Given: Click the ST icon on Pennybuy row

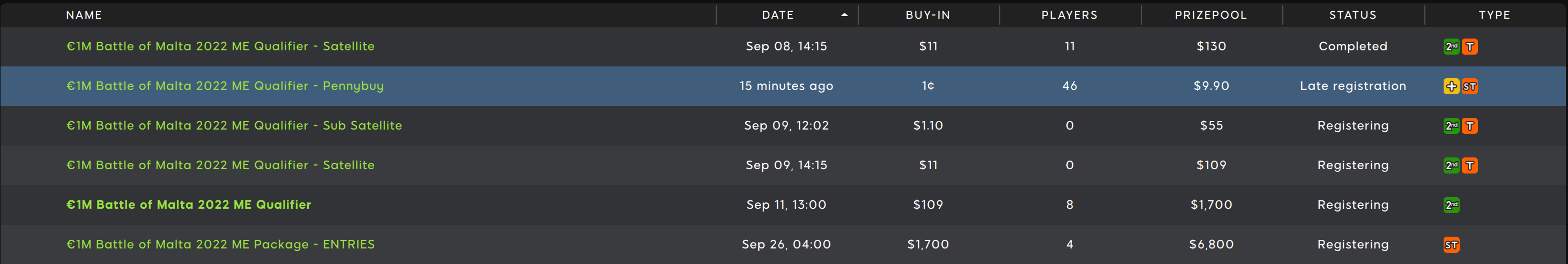Looking at the screenshot, I should (x=1469, y=86).
